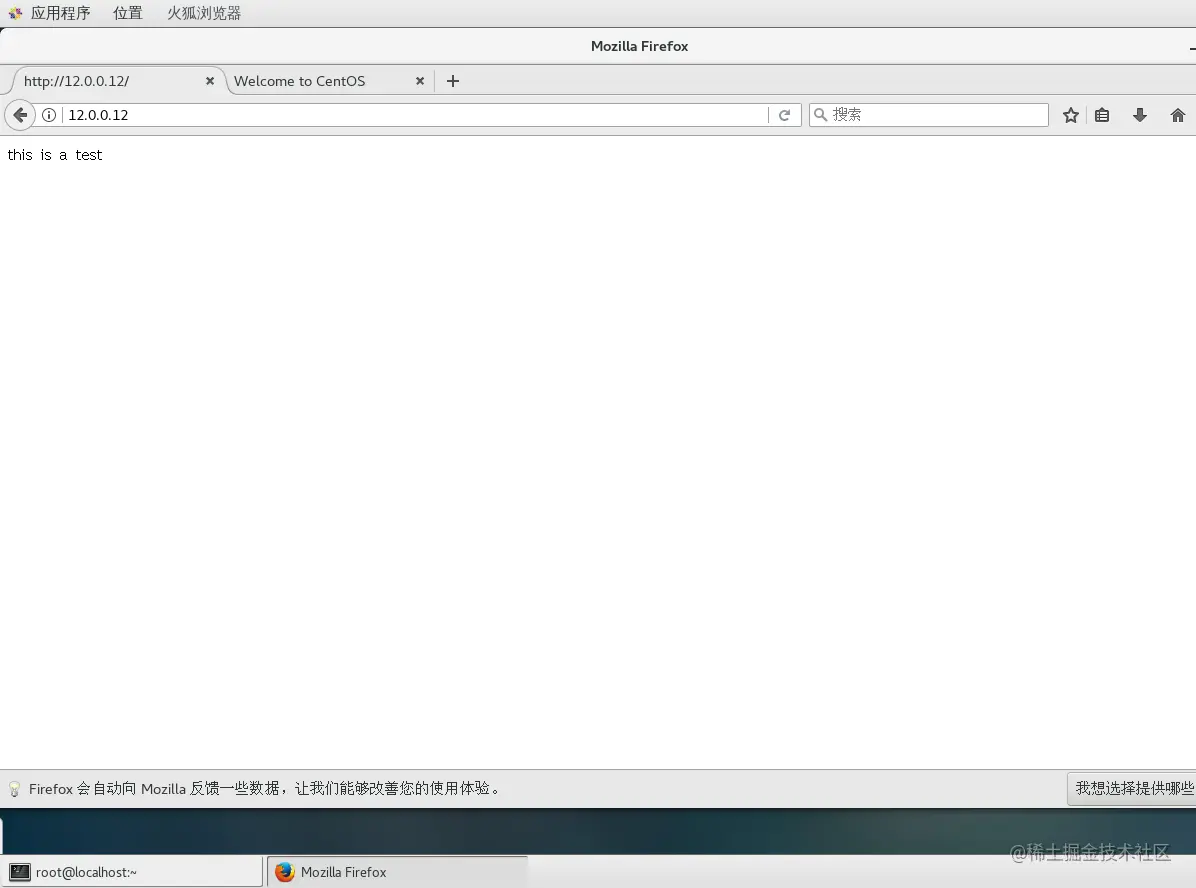This screenshot has height=888, width=1196.
Task: Go to the Firefox home page
Action: point(1178,115)
